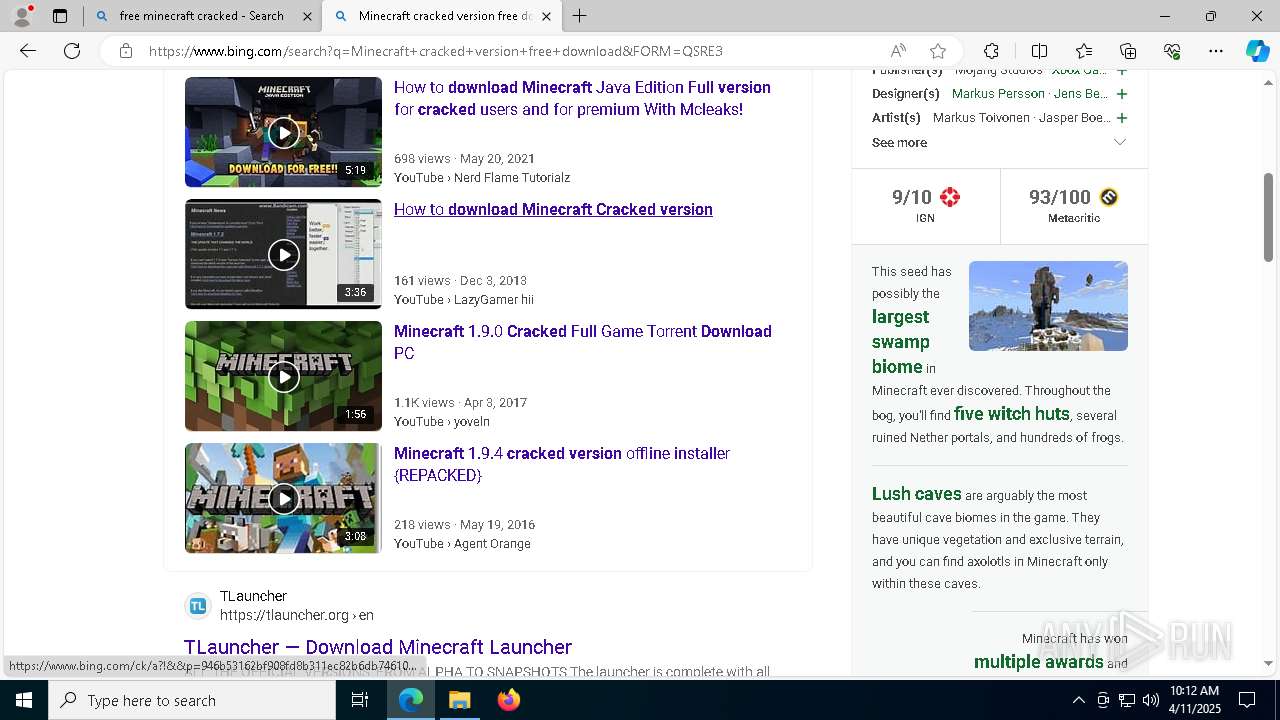1280x720 pixels.
Task: Expand the Designer(s) row plus icon
Action: (x=1122, y=94)
